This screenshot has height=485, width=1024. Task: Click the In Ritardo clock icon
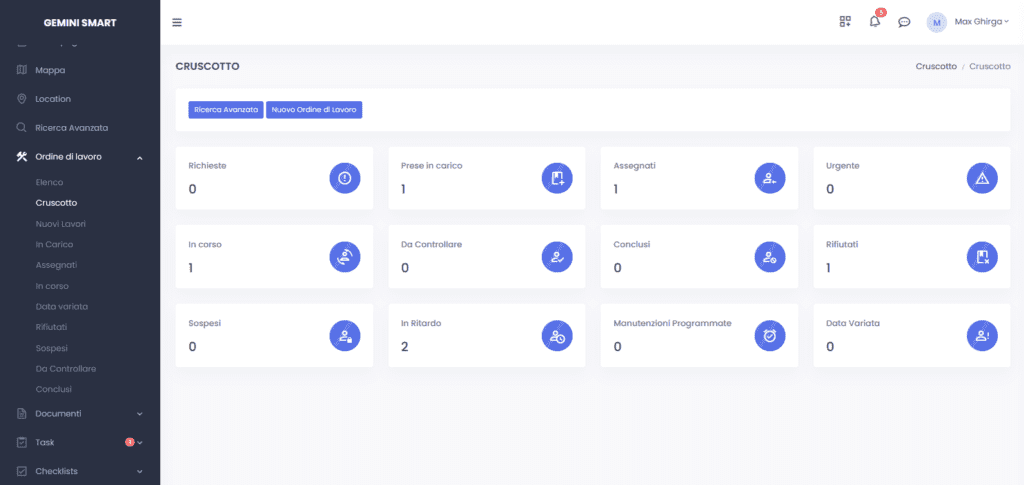coord(557,336)
